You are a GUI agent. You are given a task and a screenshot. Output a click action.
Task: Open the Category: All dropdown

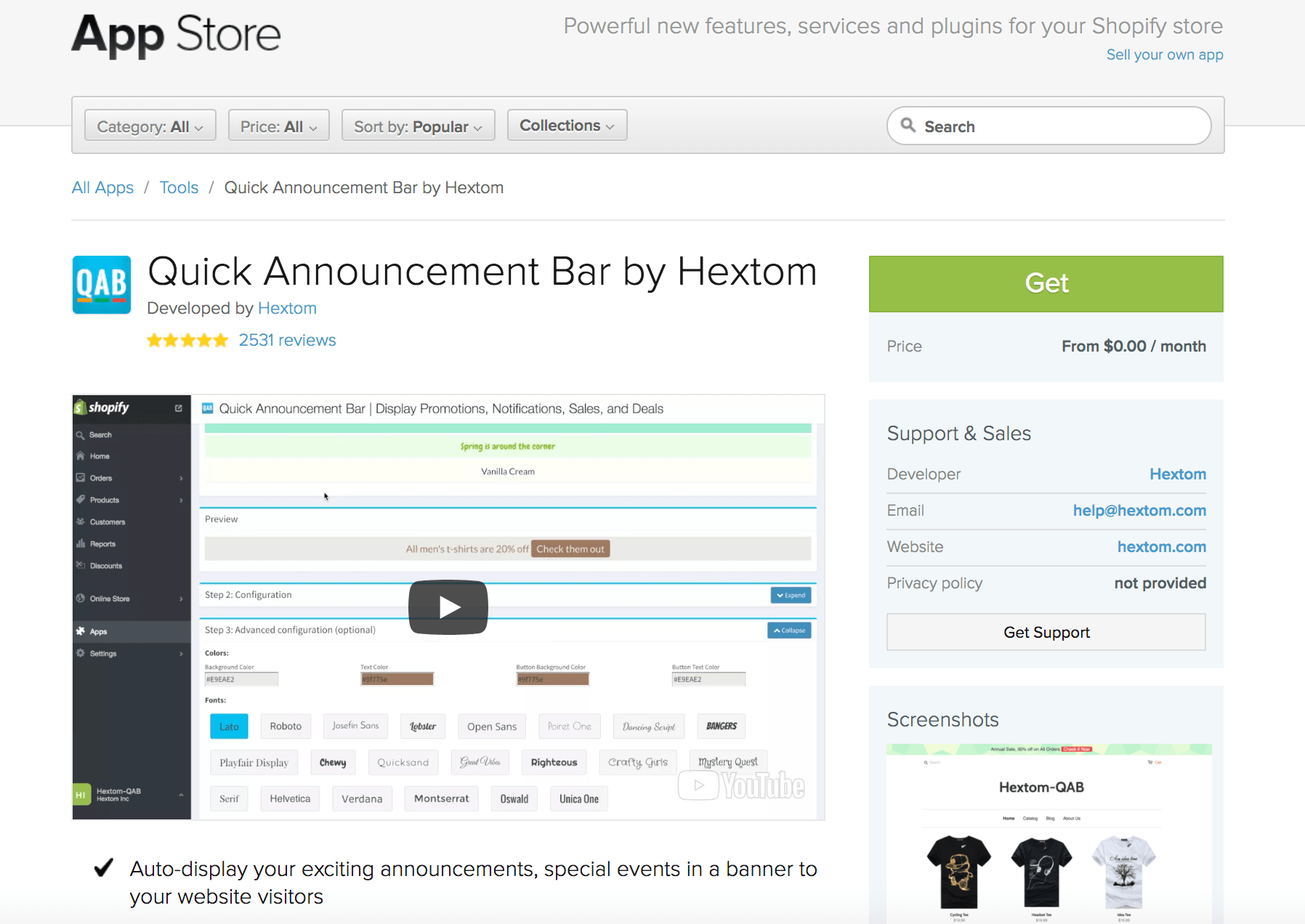[x=150, y=126]
